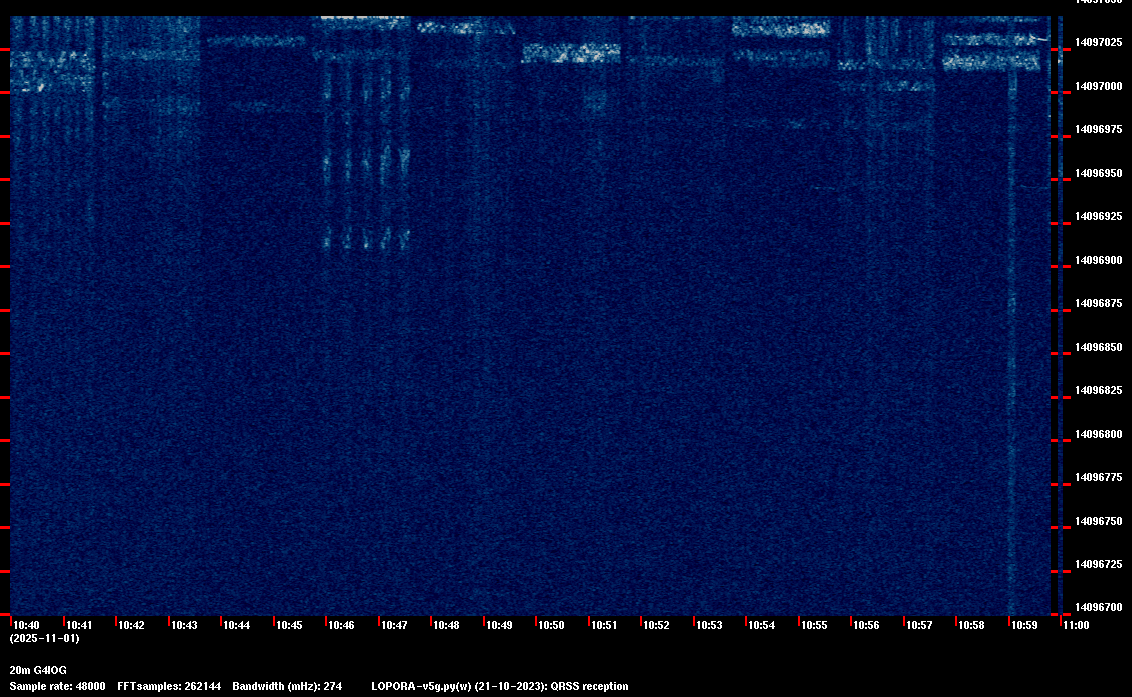Click the 10:44 time label
1132x697 pixels.
tap(237, 625)
